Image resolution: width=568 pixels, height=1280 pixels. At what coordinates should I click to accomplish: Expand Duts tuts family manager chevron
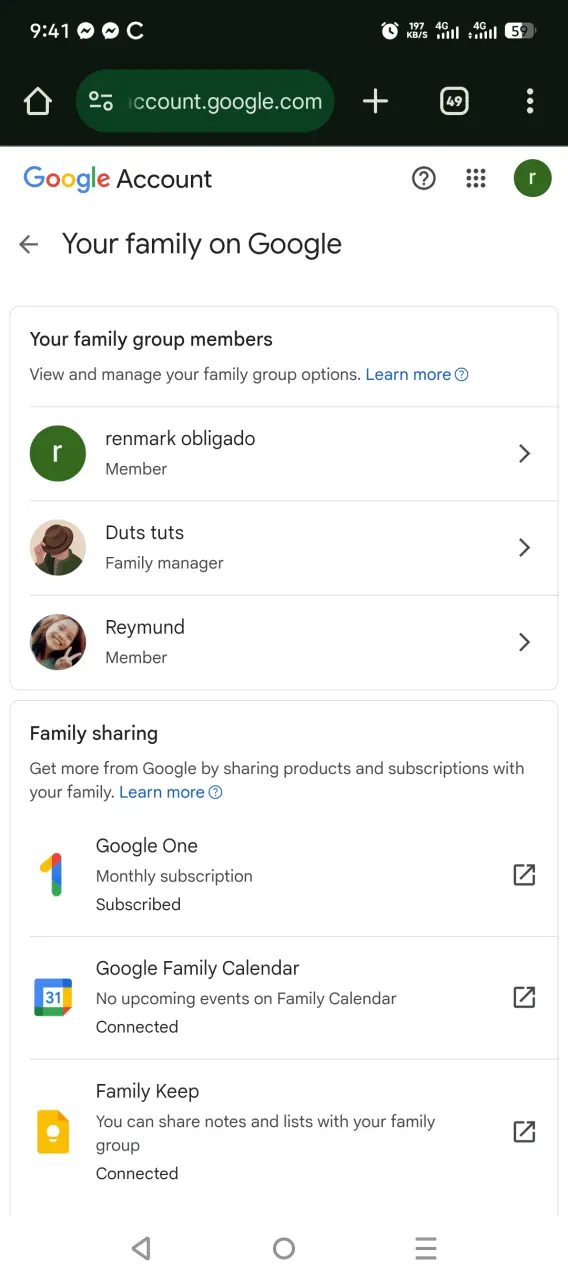524,548
